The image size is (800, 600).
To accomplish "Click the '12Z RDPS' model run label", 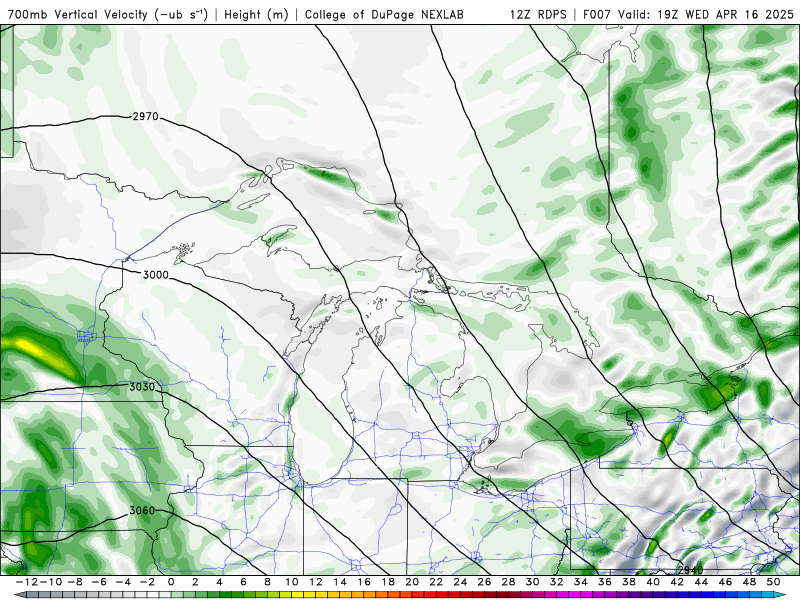I will [538, 14].
